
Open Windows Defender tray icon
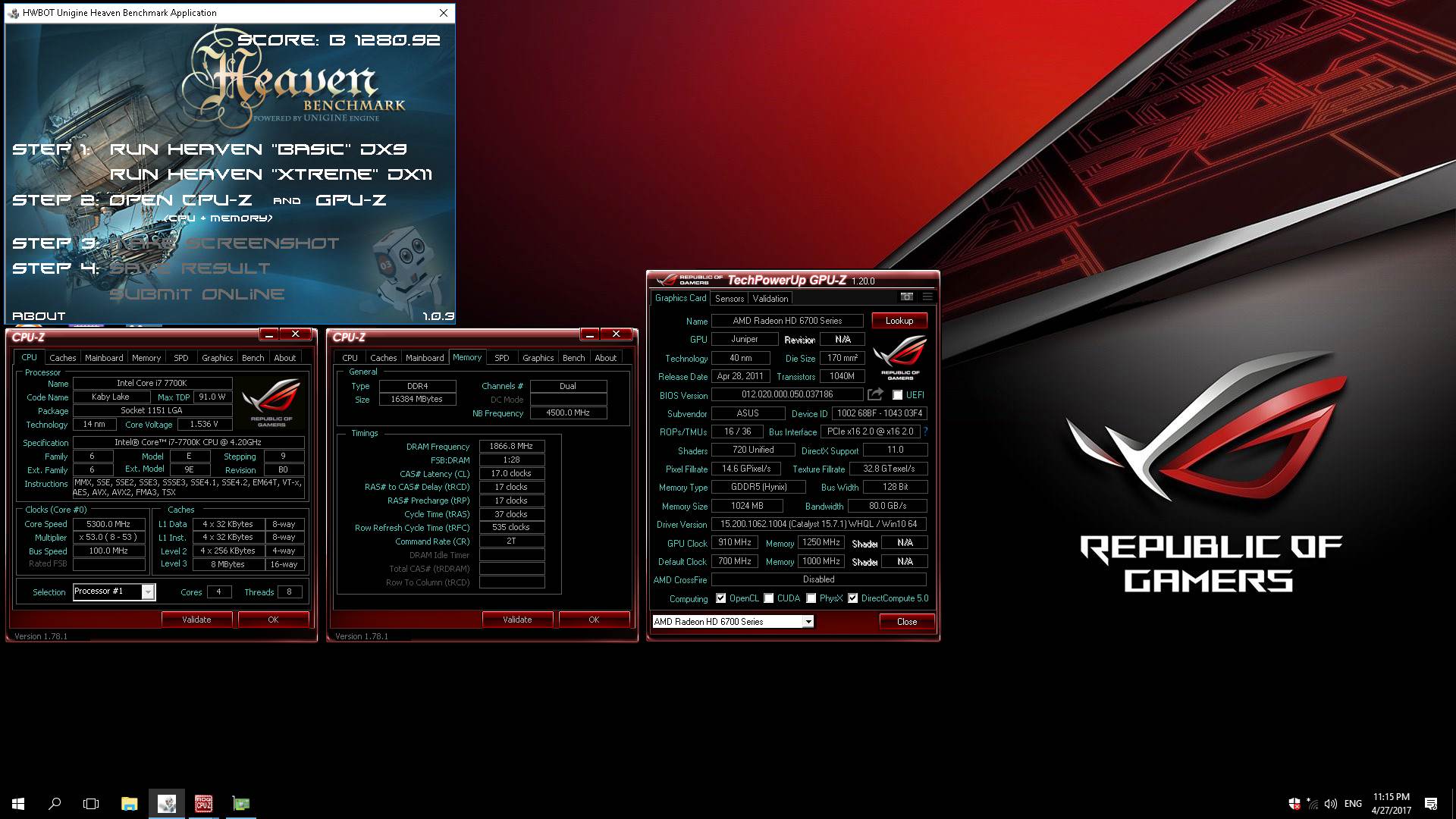click(x=1294, y=803)
